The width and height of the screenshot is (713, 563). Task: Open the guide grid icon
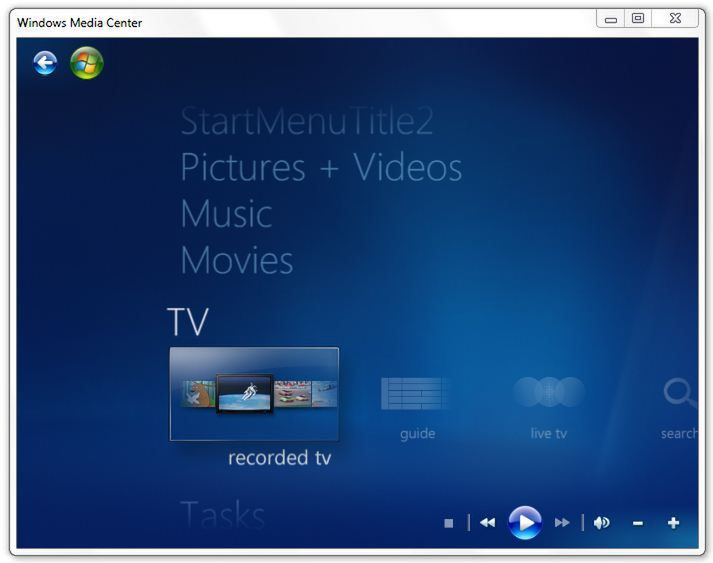click(x=415, y=393)
